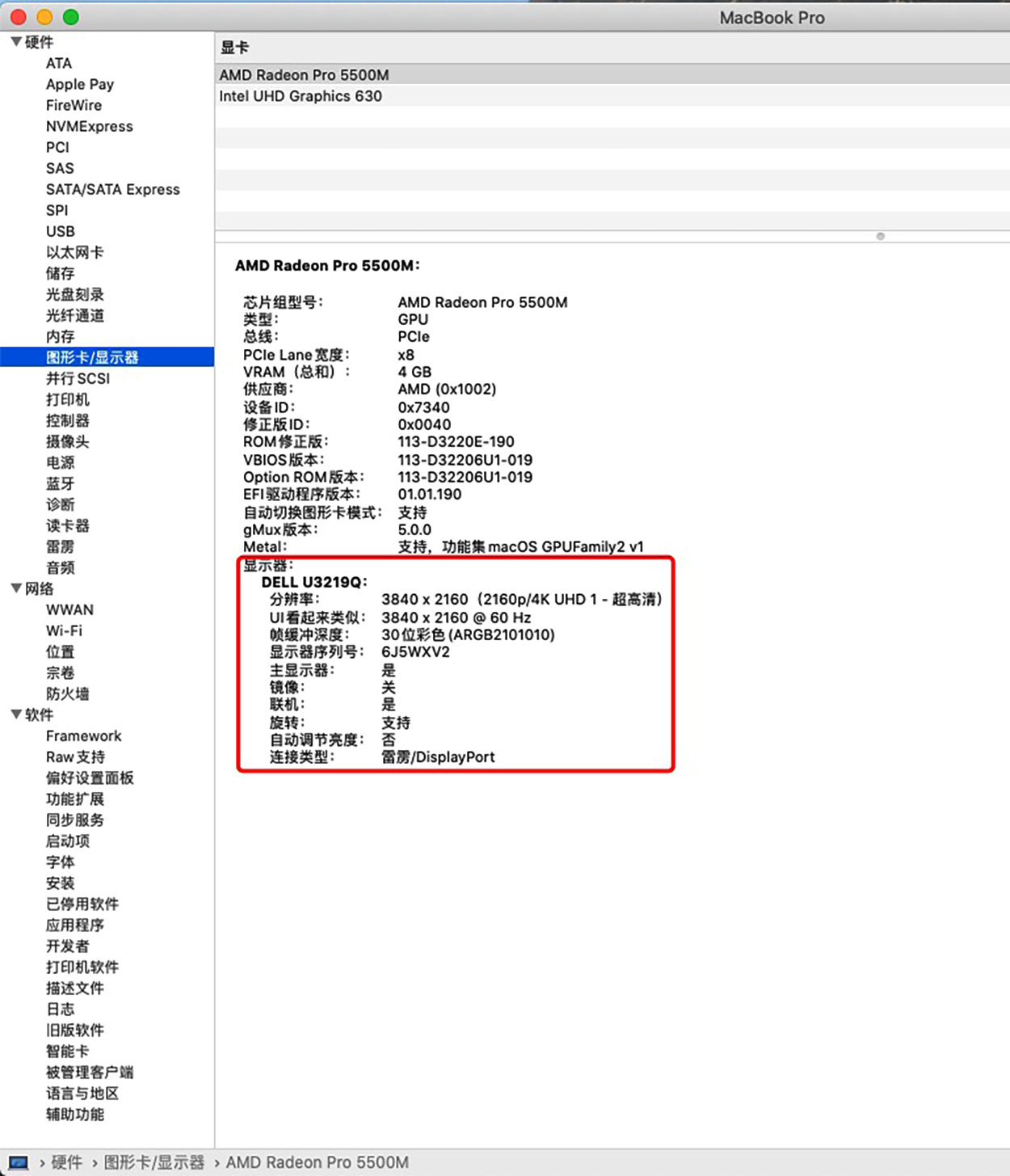The image size is (1010, 1176).
Task: Select 摄像头 camera entry
Action: [x=68, y=441]
